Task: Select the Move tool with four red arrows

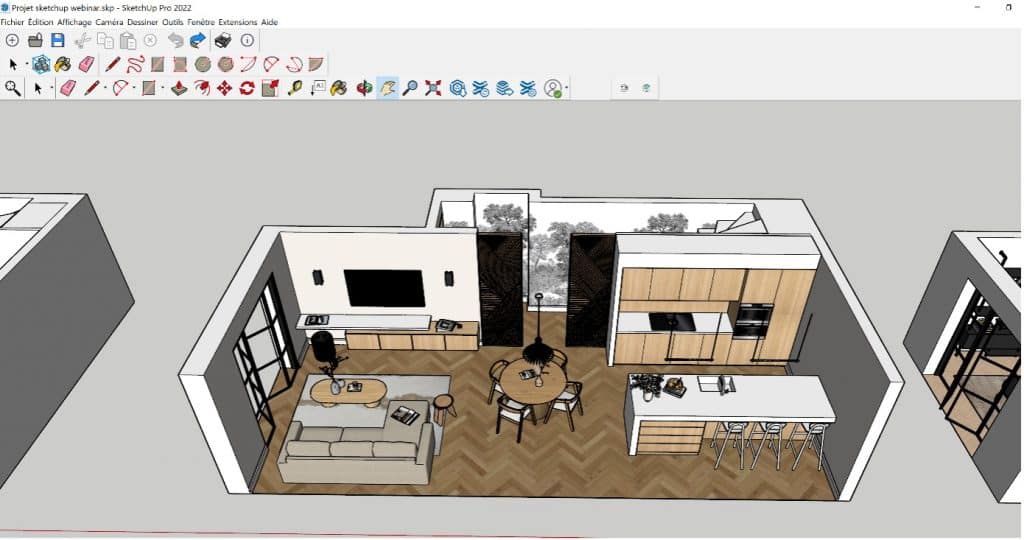Action: click(225, 87)
